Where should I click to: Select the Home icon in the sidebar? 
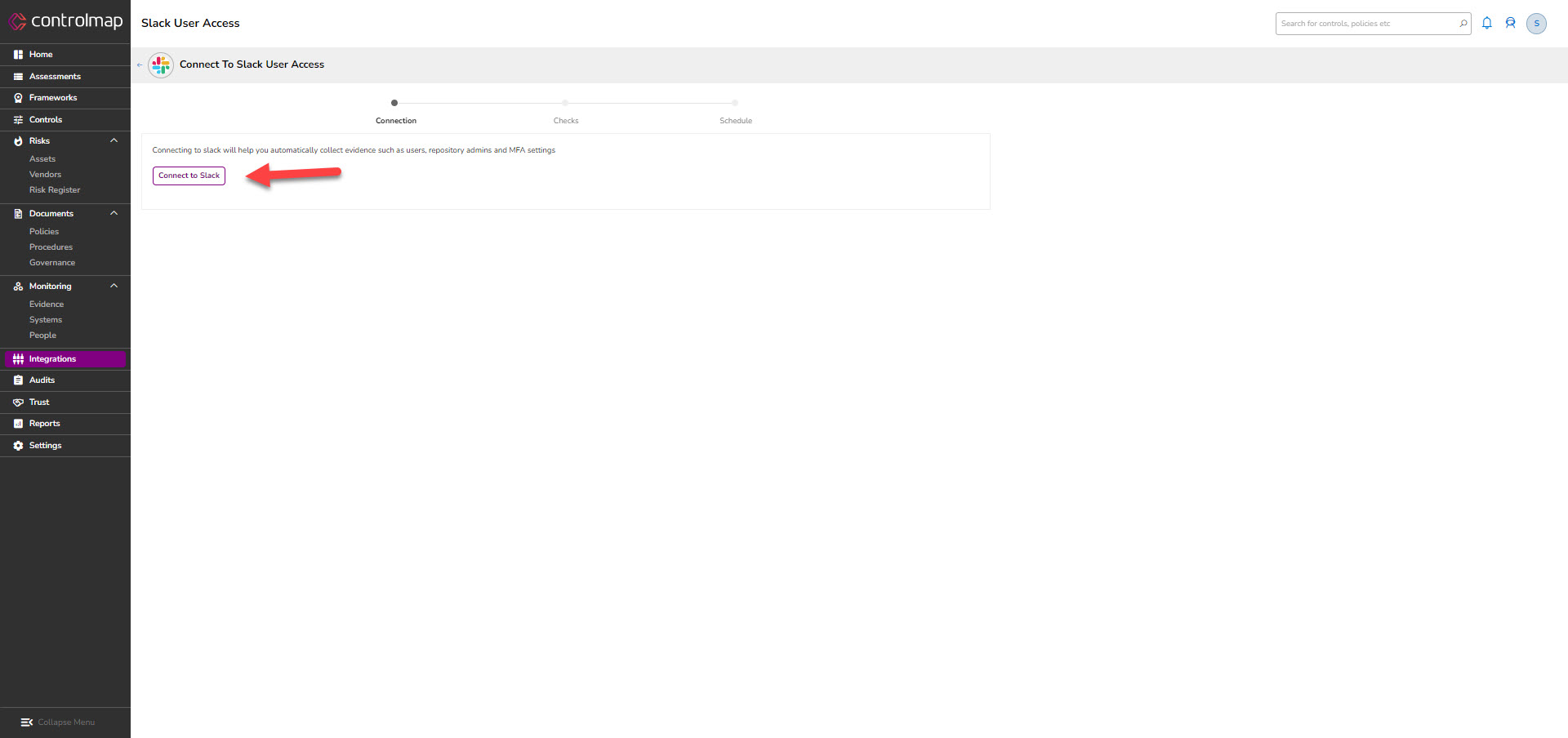[x=18, y=54]
